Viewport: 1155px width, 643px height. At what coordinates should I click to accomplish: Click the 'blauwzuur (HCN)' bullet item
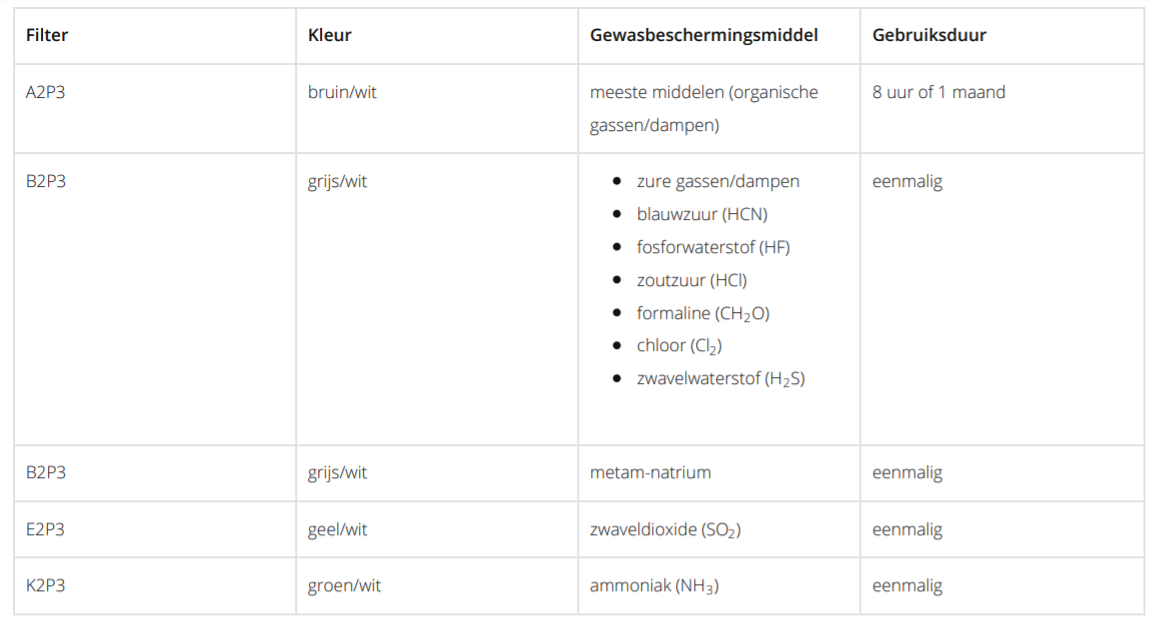[x=702, y=214]
